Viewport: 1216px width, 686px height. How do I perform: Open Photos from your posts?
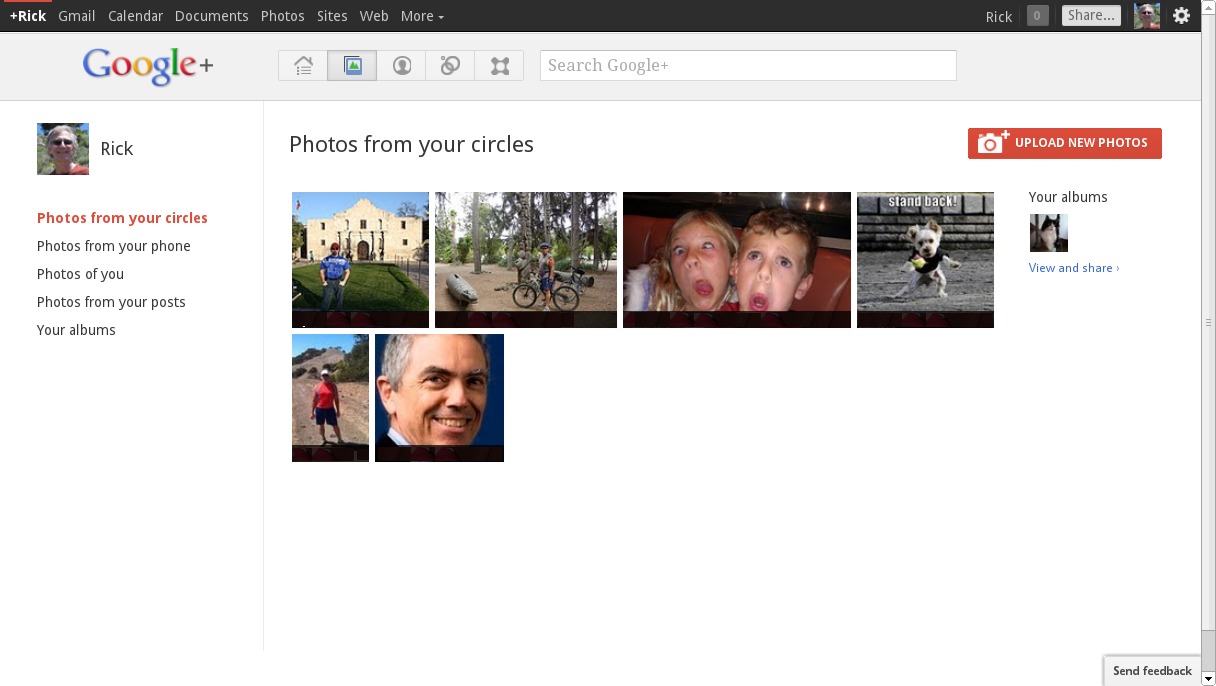[x=111, y=302]
